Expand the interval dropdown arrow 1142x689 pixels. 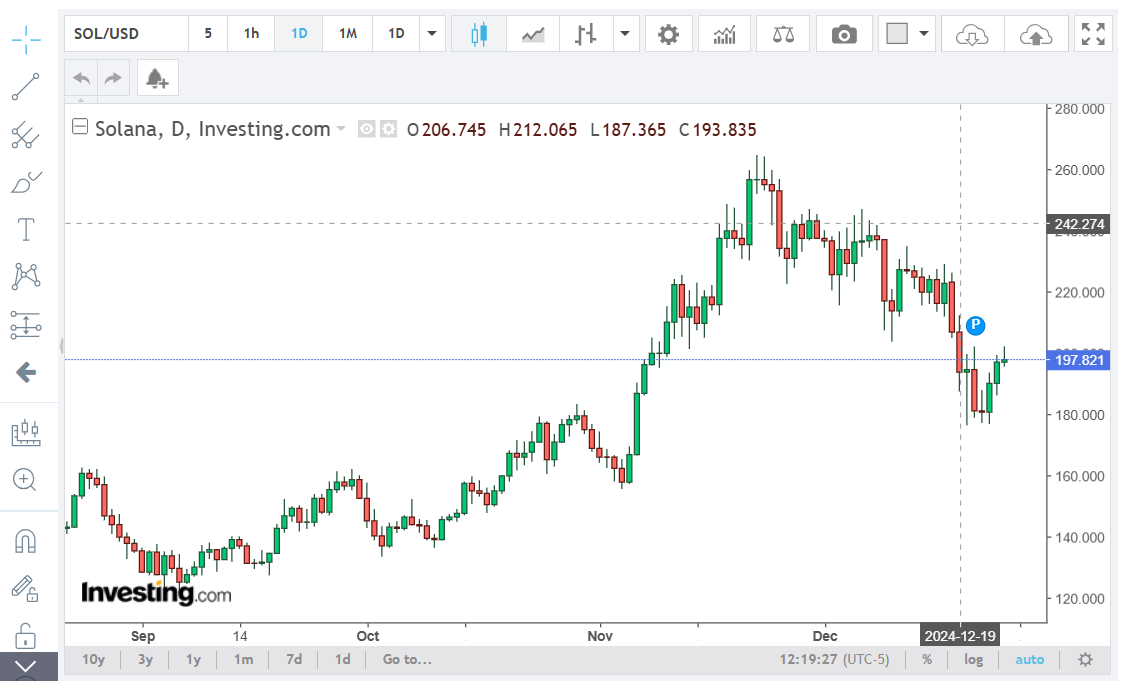click(432, 34)
